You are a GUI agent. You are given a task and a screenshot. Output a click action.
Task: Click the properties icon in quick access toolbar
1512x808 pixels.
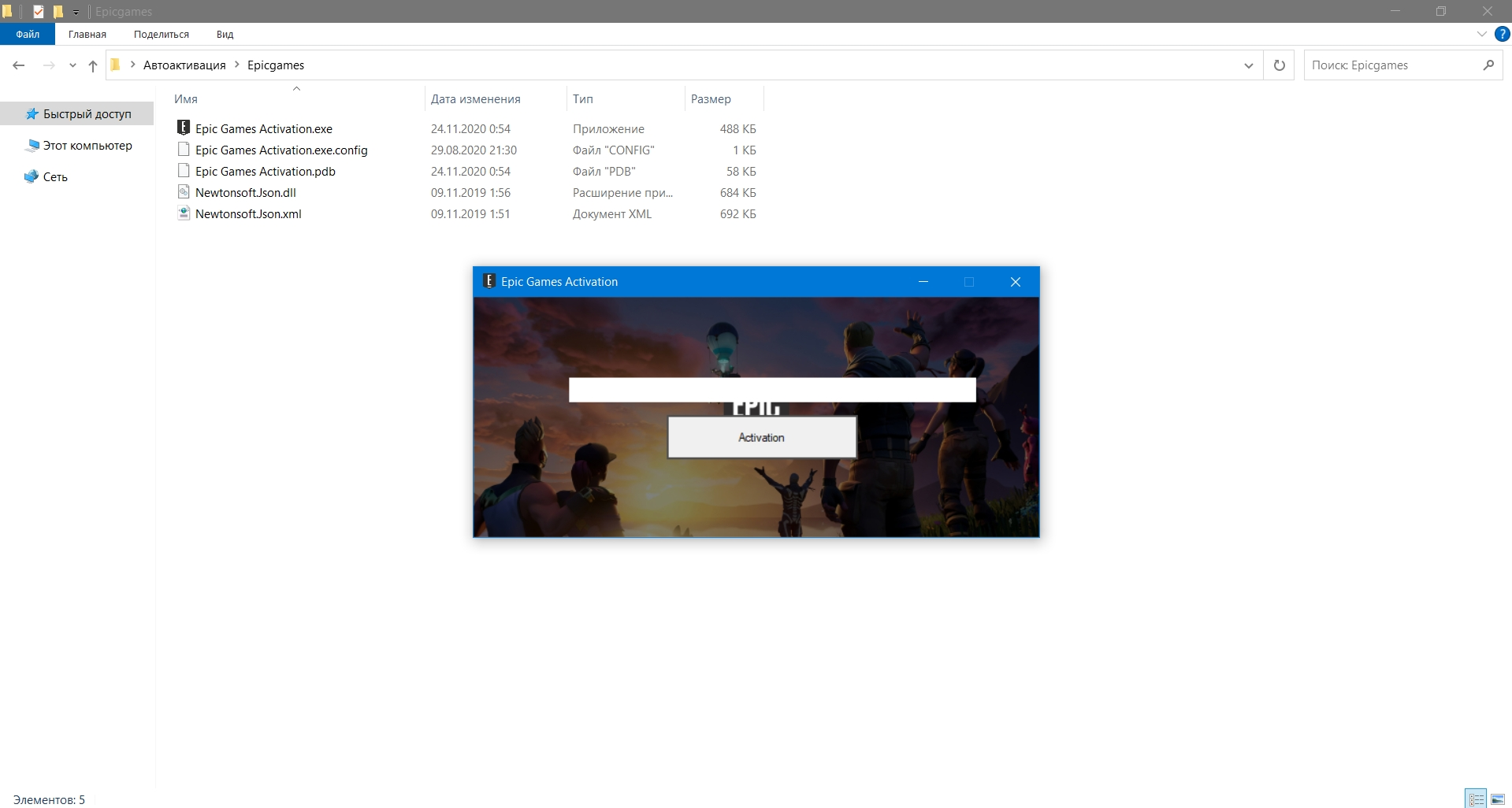click(38, 11)
